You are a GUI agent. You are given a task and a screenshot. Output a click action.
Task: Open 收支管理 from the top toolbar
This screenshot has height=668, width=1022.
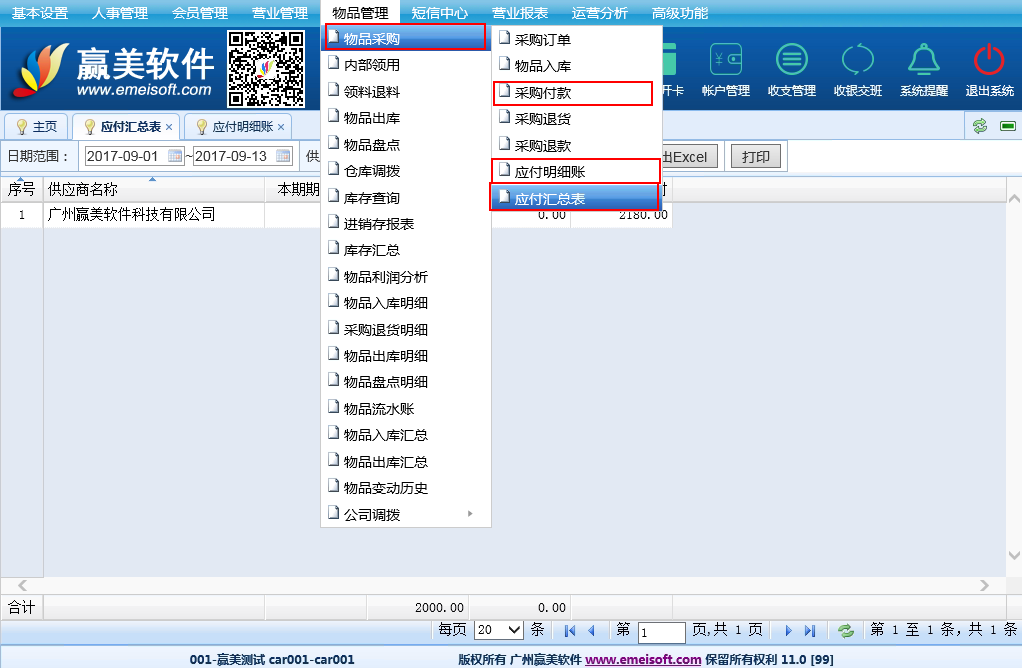coord(792,61)
